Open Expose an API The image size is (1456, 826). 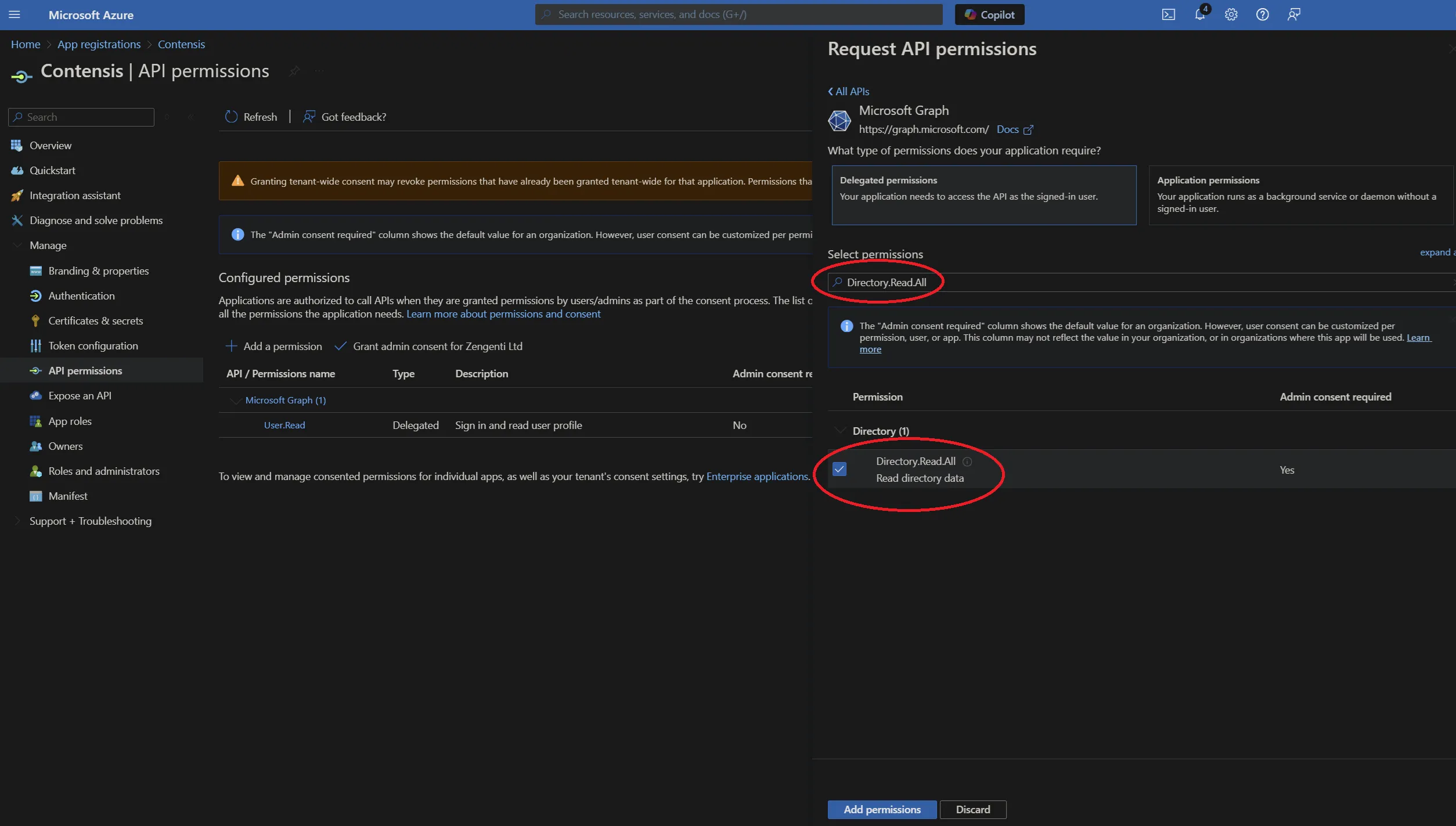click(80, 395)
